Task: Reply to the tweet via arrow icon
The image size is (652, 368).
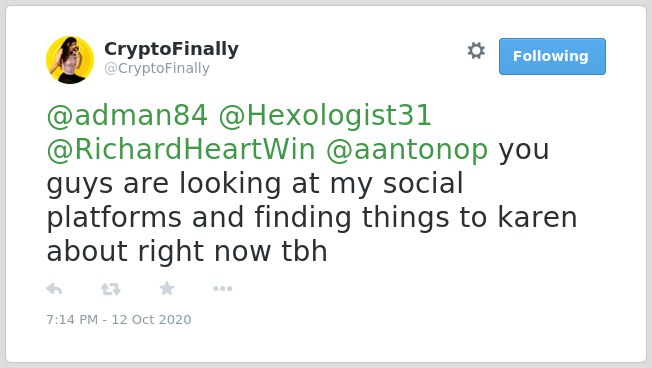Action: [54, 289]
